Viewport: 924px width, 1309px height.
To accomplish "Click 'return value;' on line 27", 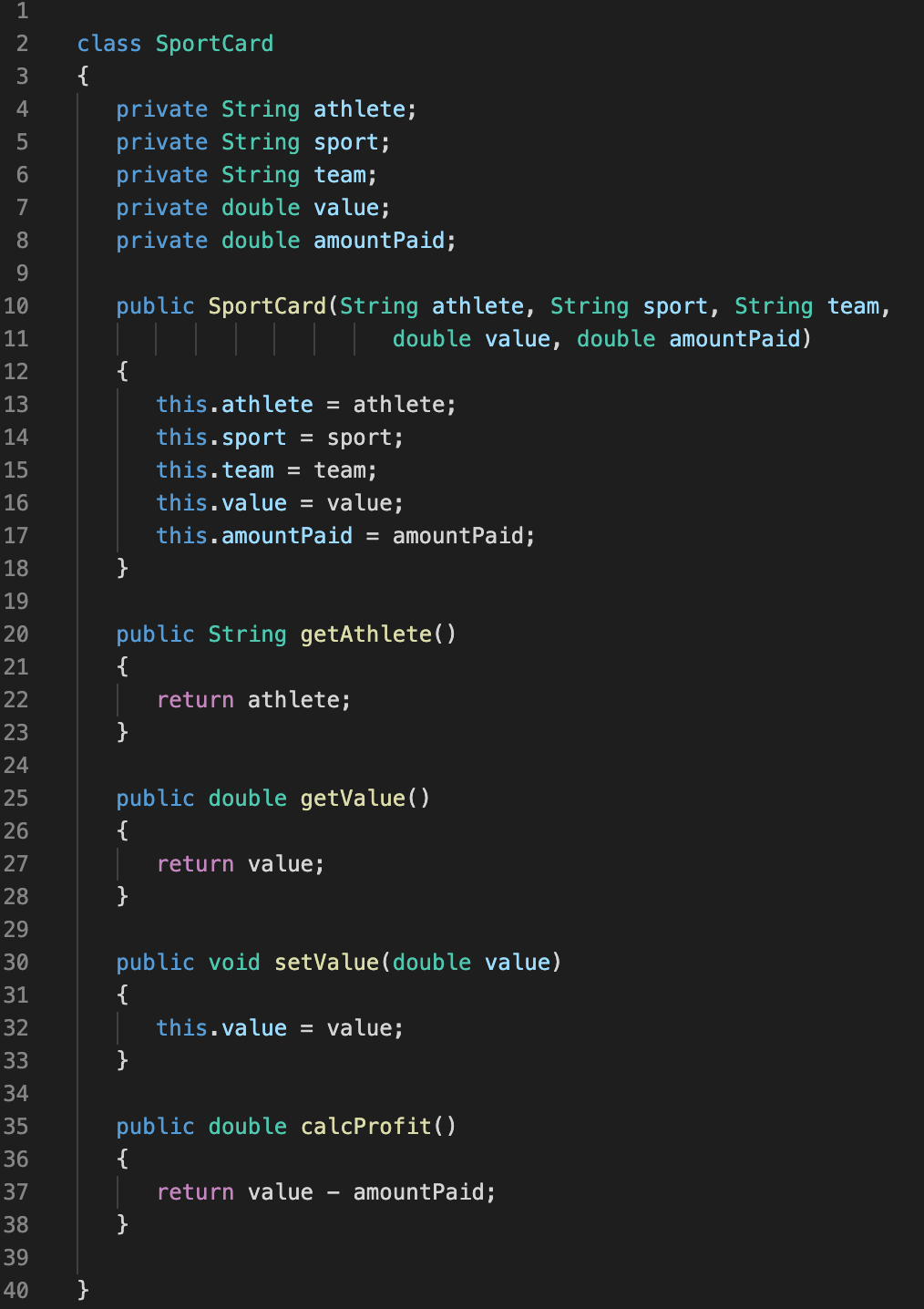I will 241,864.
